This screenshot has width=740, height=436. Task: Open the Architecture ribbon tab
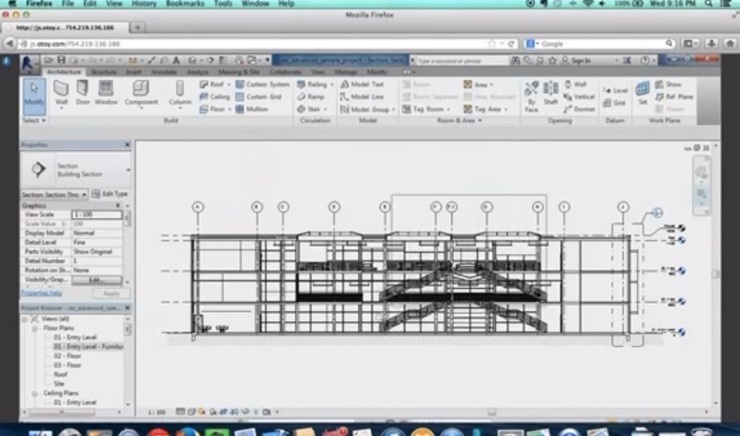point(64,72)
